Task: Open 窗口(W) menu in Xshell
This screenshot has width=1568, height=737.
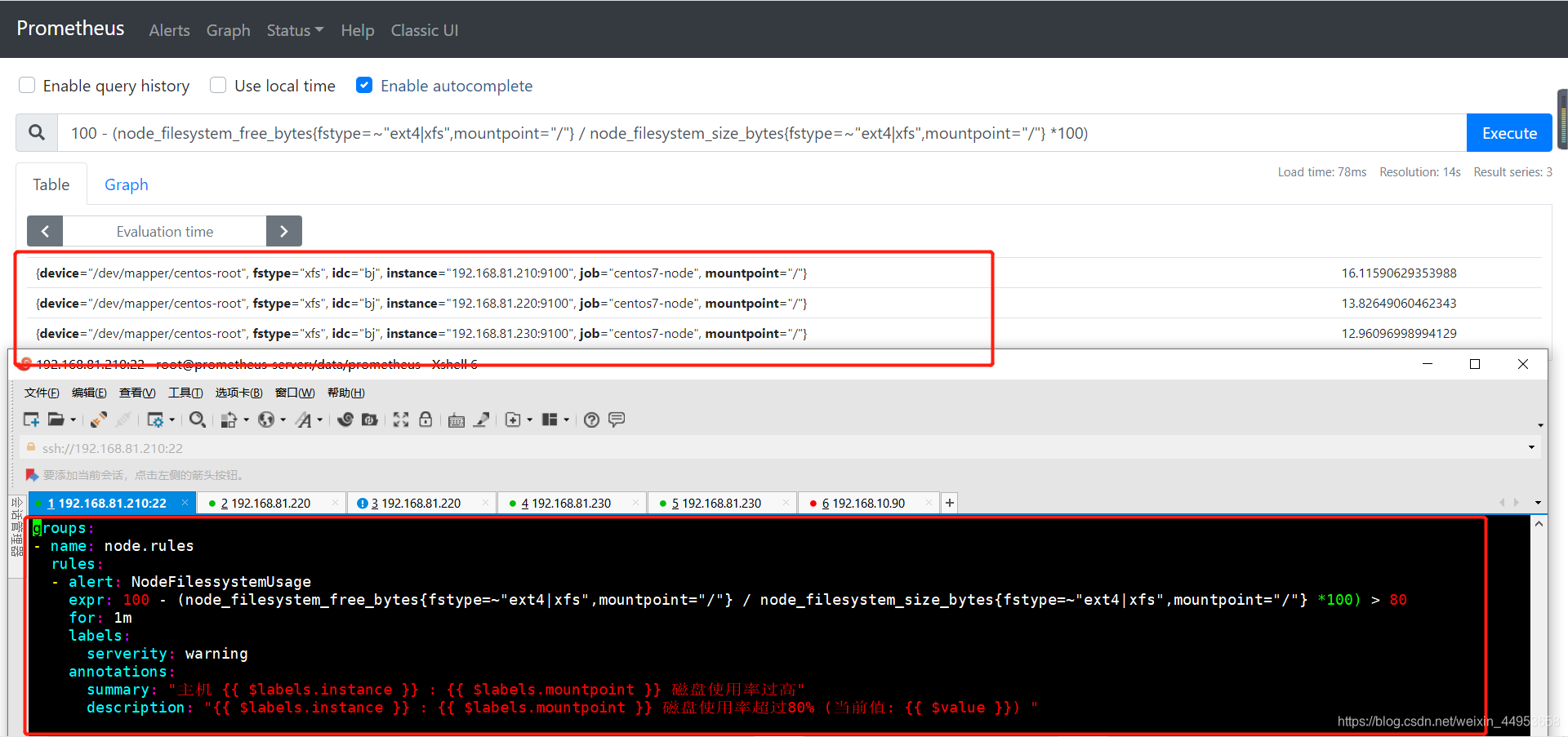Action: 295,393
